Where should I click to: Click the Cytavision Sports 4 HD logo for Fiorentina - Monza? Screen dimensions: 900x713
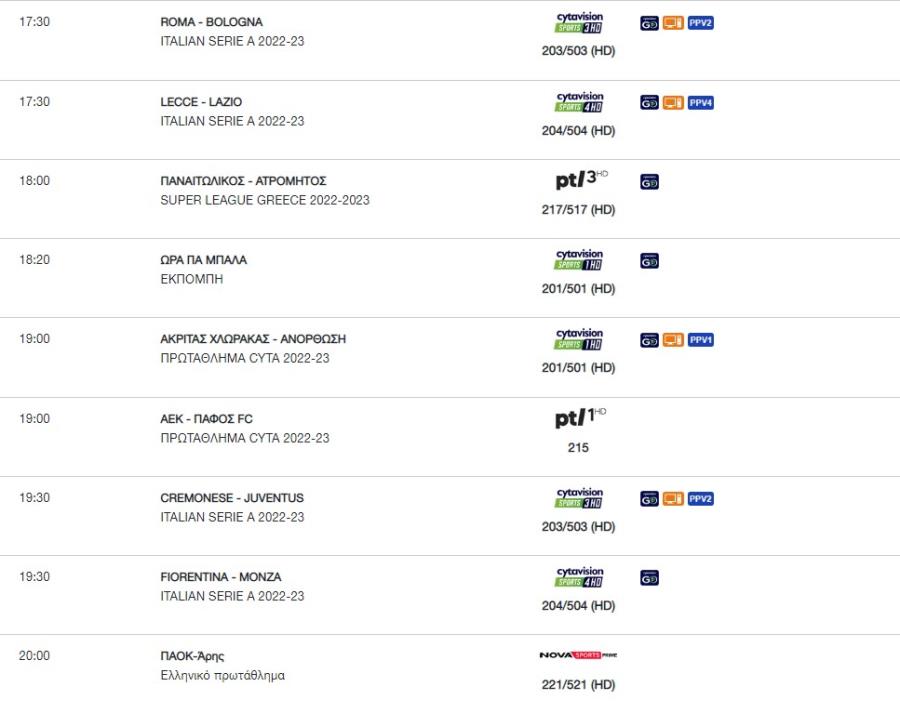tap(579, 576)
